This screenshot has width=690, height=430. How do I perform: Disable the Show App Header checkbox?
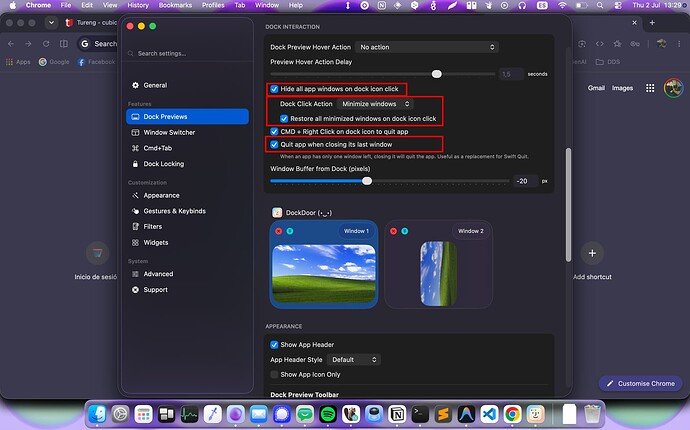[274, 345]
